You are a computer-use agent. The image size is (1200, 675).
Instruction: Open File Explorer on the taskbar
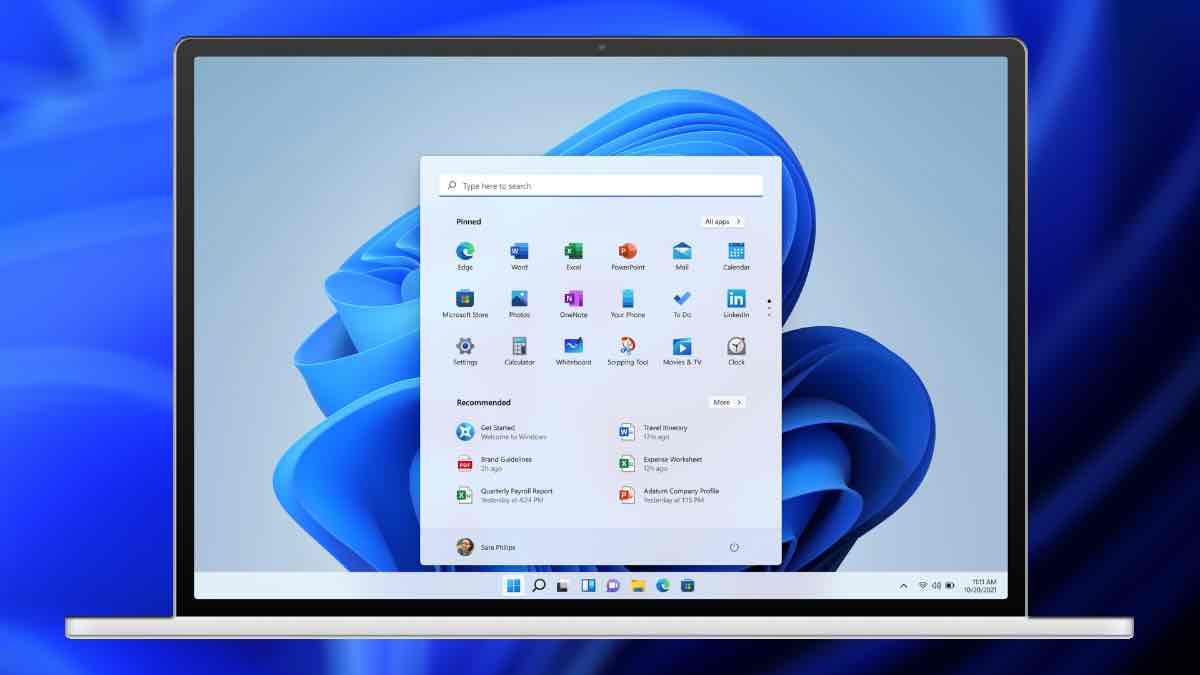click(637, 586)
